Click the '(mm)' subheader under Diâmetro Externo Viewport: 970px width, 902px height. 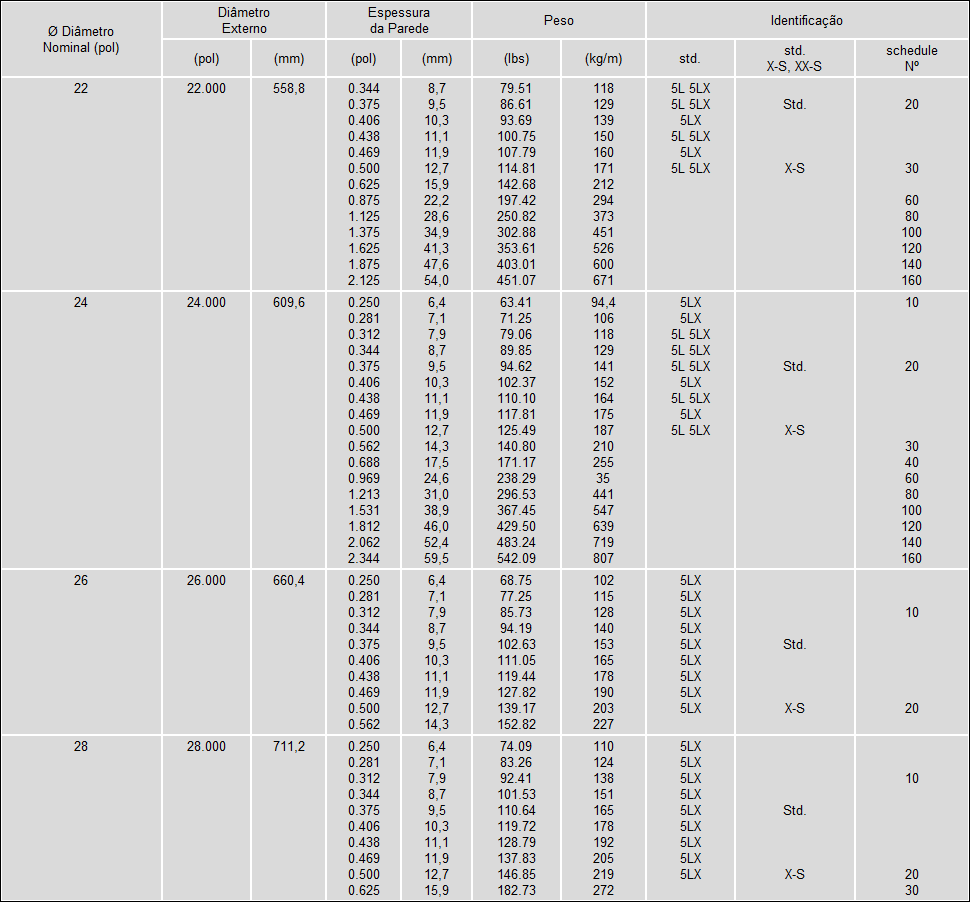pyautogui.click(x=289, y=59)
